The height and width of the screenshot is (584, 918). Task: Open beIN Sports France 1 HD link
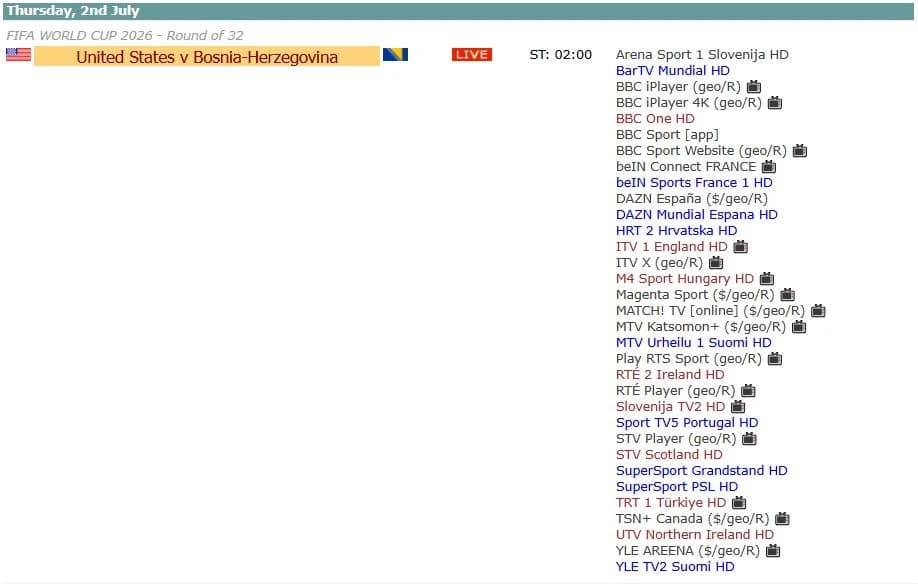[694, 183]
